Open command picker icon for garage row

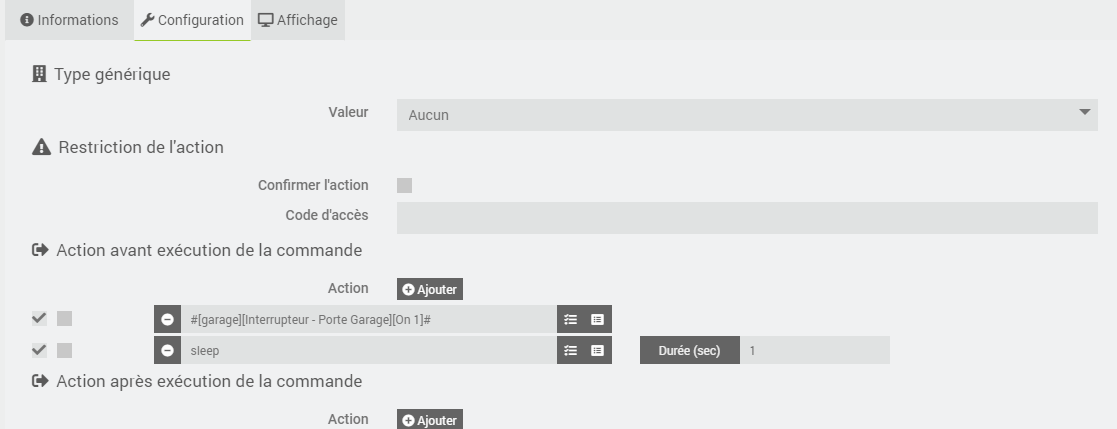point(598,319)
